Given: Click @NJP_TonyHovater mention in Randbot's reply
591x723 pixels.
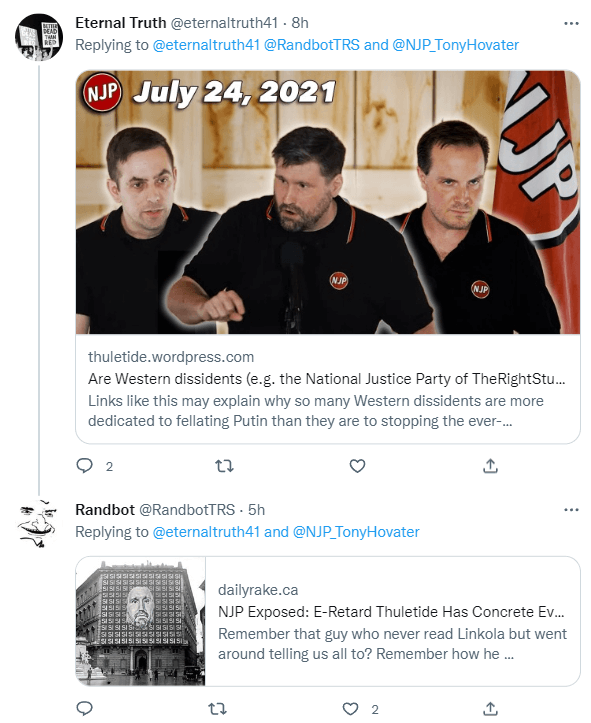Looking at the screenshot, I should (x=356, y=532).
